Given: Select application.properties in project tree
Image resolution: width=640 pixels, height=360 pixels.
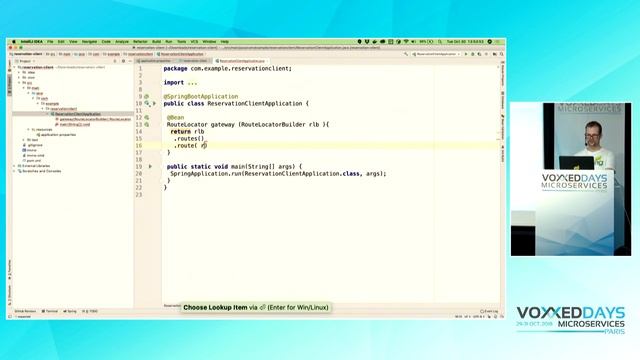Looking at the screenshot, I should (x=56, y=135).
